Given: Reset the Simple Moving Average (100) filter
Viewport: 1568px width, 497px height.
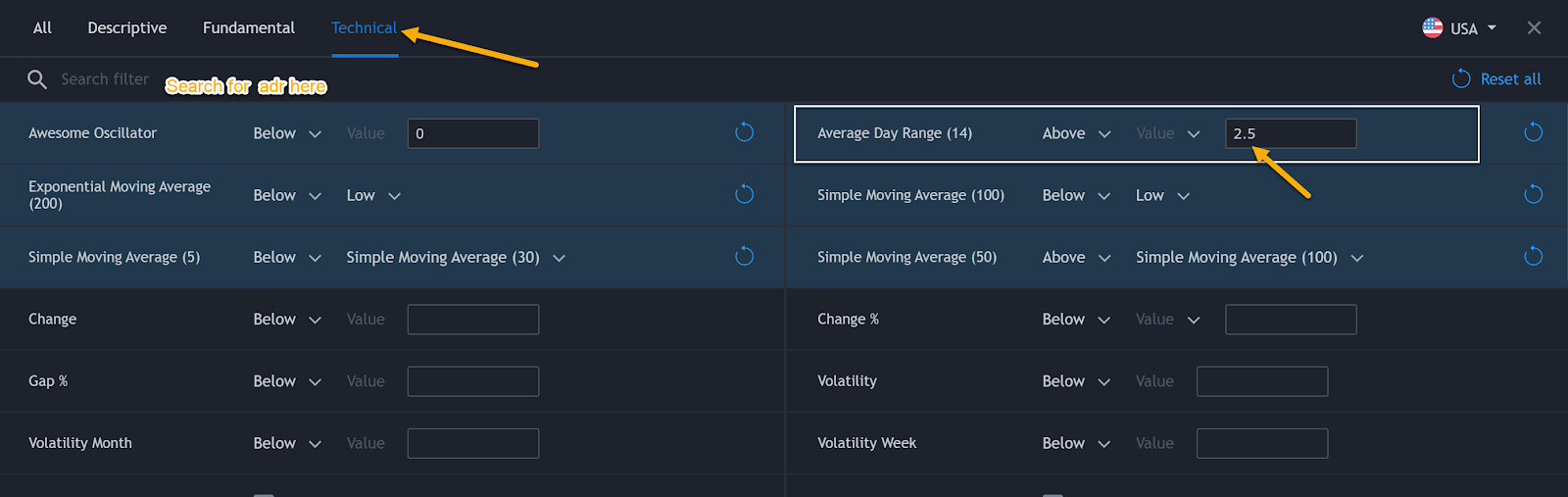Looking at the screenshot, I should click(x=1534, y=194).
